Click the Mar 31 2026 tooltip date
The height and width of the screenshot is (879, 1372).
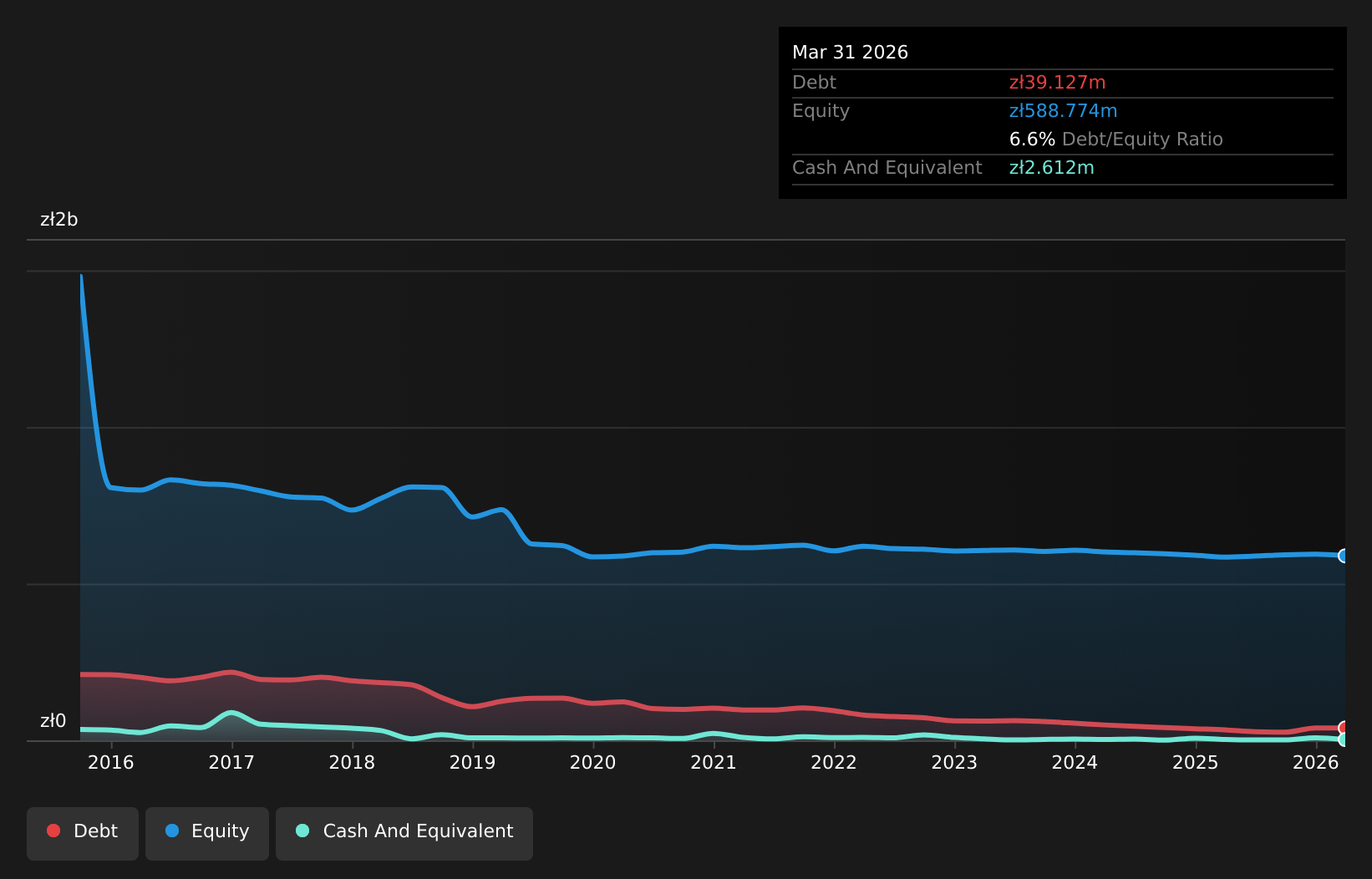[x=850, y=53]
